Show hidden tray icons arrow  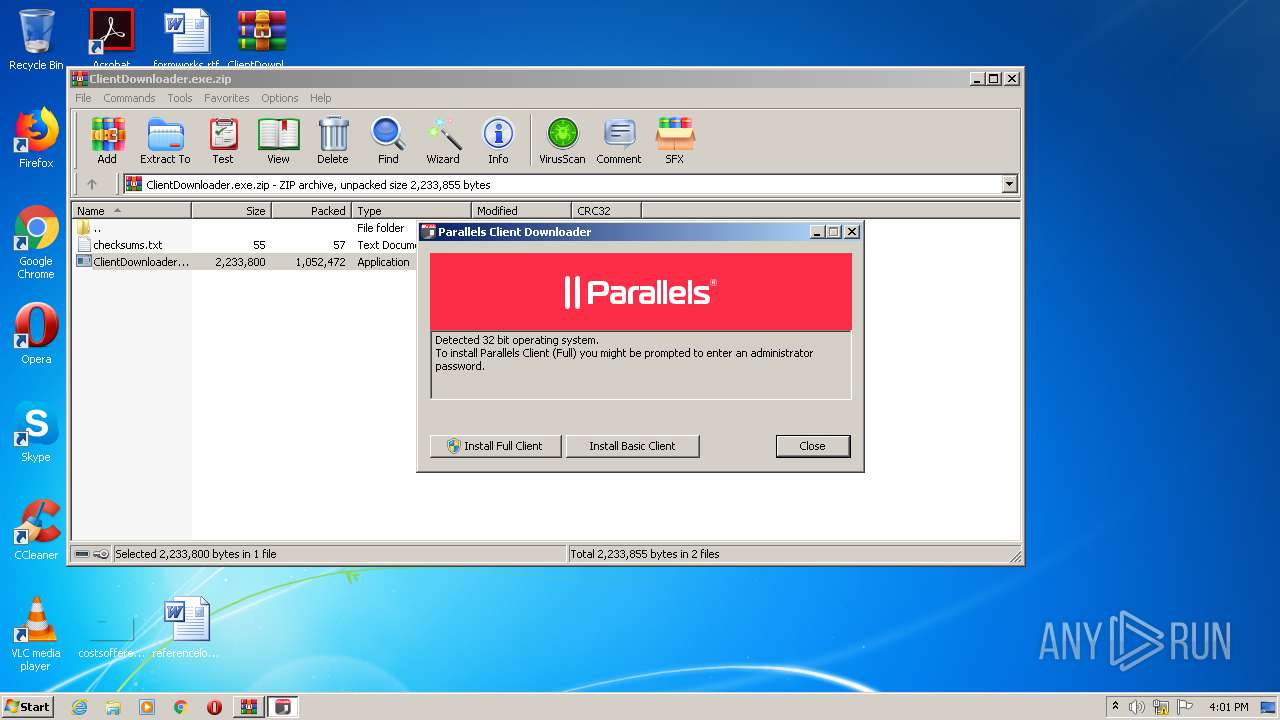pos(1115,706)
